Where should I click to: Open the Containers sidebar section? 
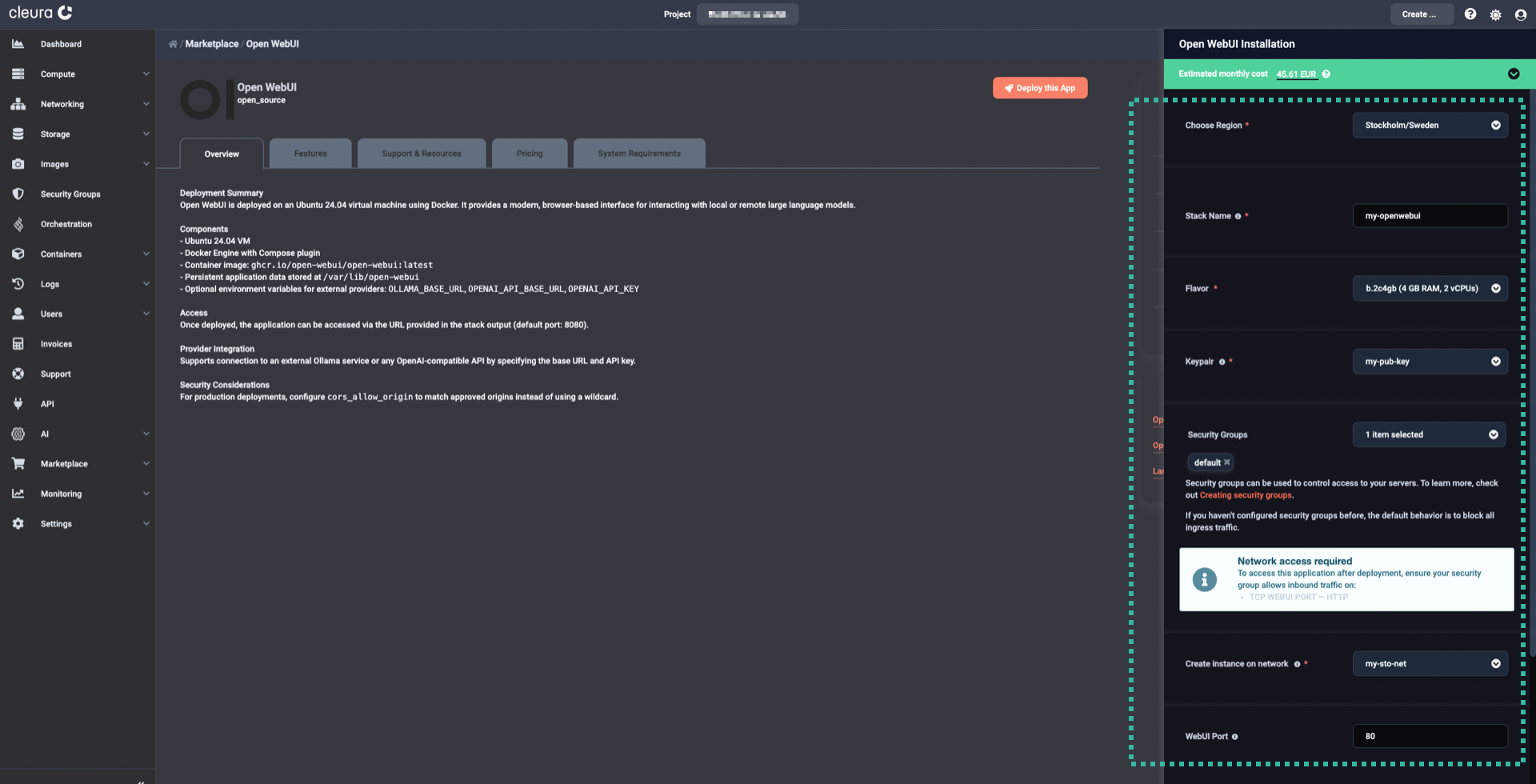[61, 254]
